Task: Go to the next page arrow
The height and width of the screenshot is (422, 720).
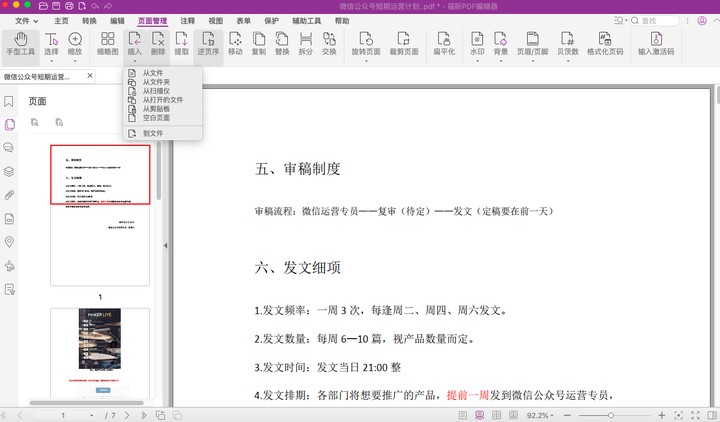Action: click(x=127, y=415)
